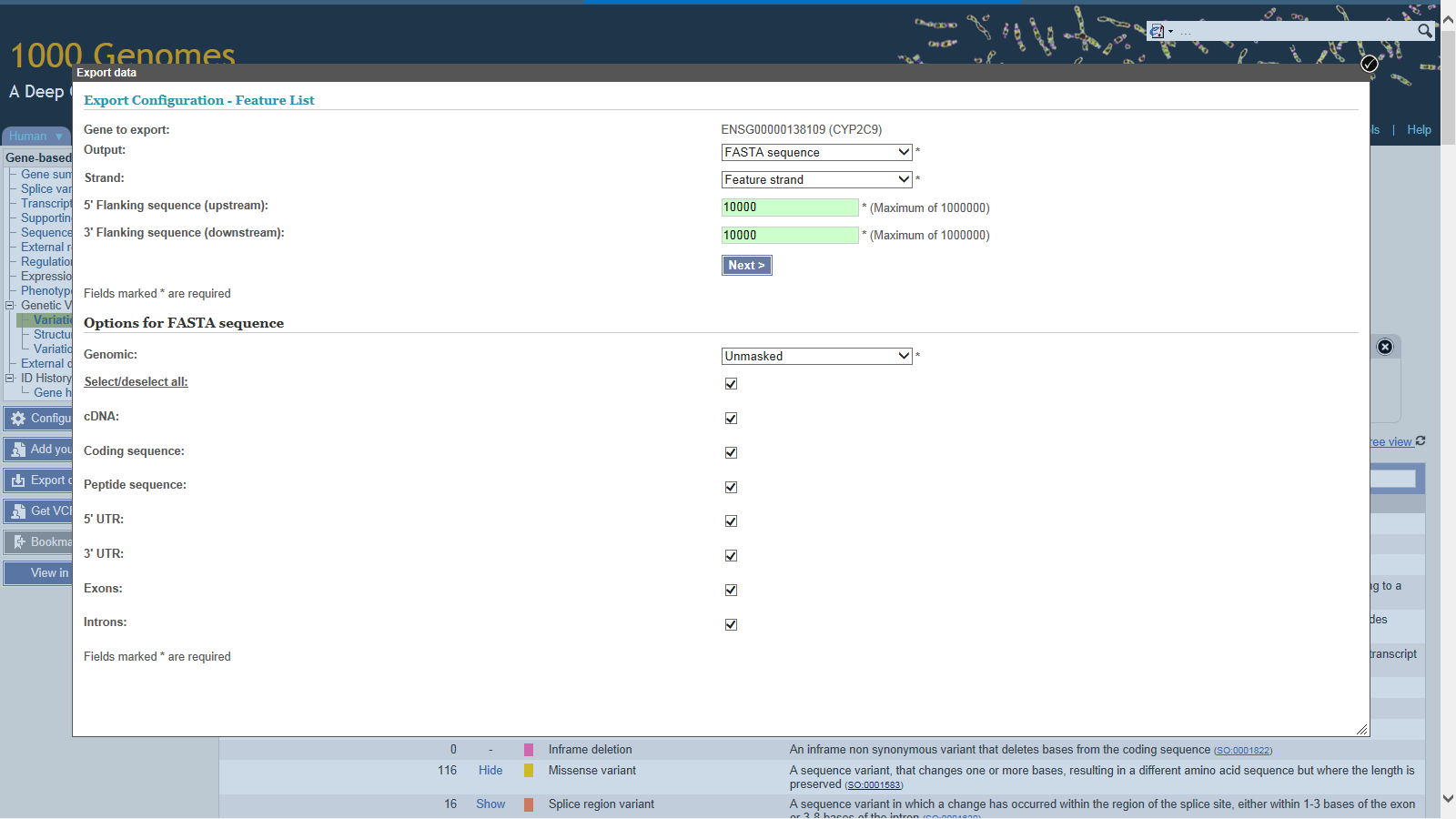
Task: Confirm the Export data dialog with the checkmark icon
Action: click(x=1370, y=64)
